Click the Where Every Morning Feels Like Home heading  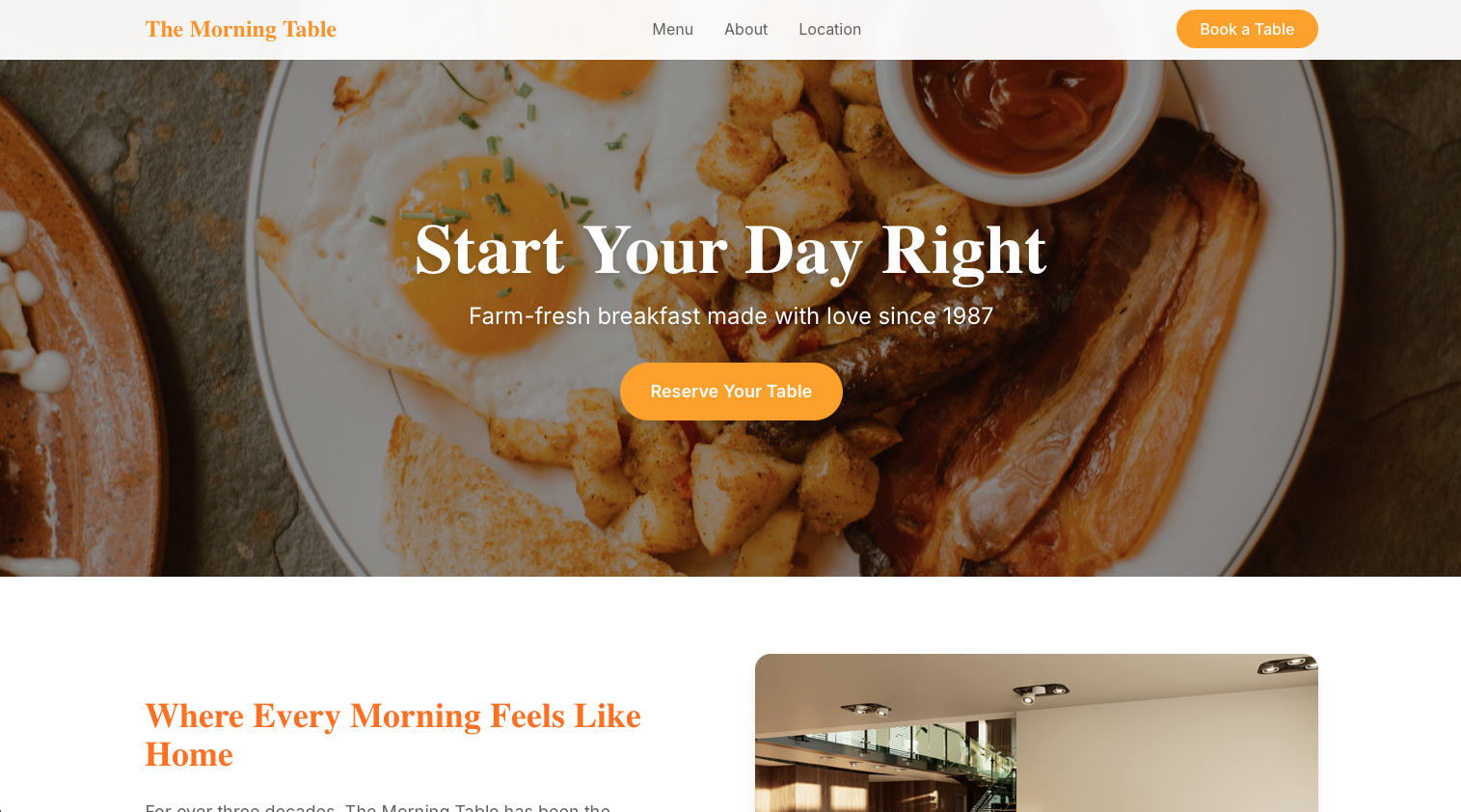coord(392,735)
